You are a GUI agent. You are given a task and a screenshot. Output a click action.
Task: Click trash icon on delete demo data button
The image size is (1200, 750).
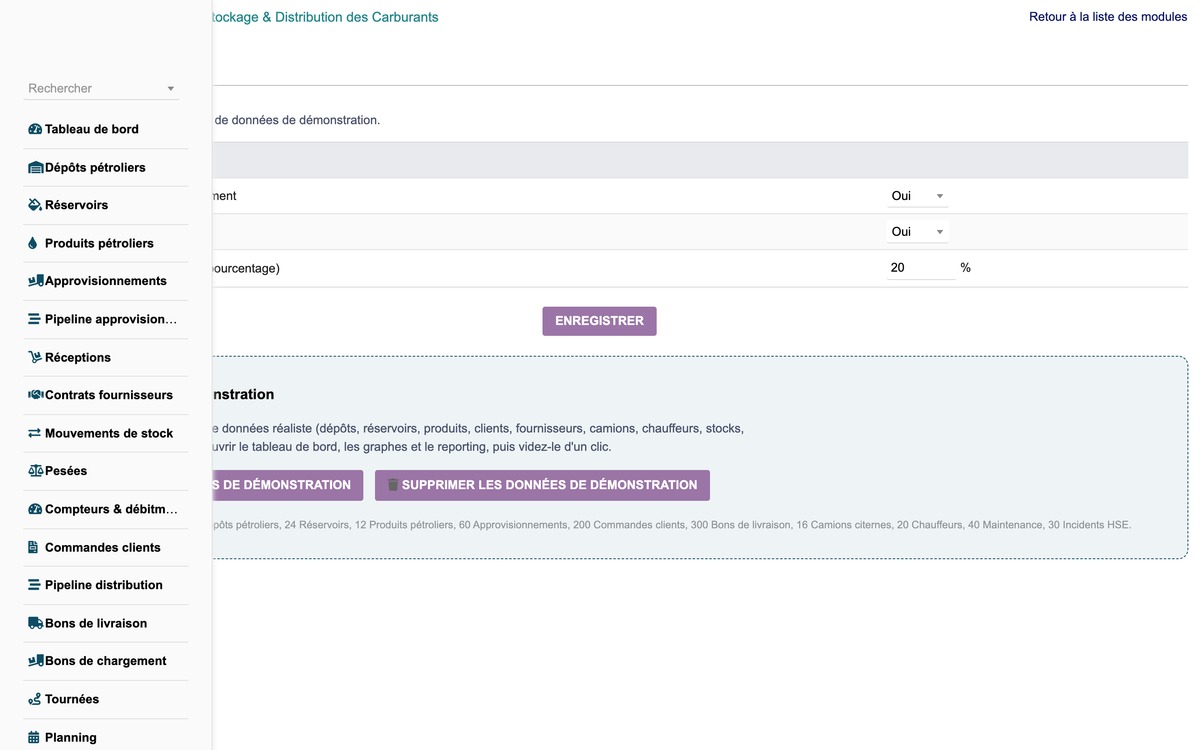(393, 485)
